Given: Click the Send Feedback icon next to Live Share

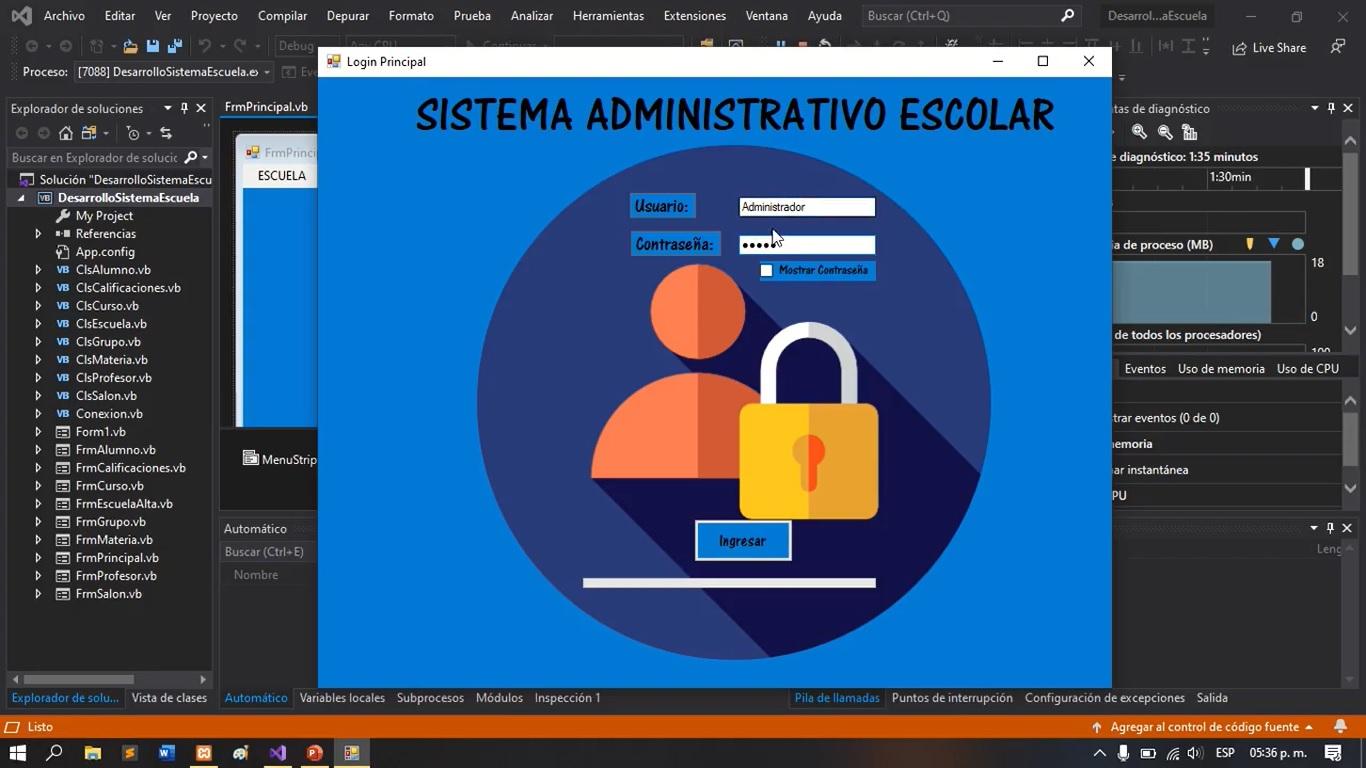Looking at the screenshot, I should pos(1335,47).
